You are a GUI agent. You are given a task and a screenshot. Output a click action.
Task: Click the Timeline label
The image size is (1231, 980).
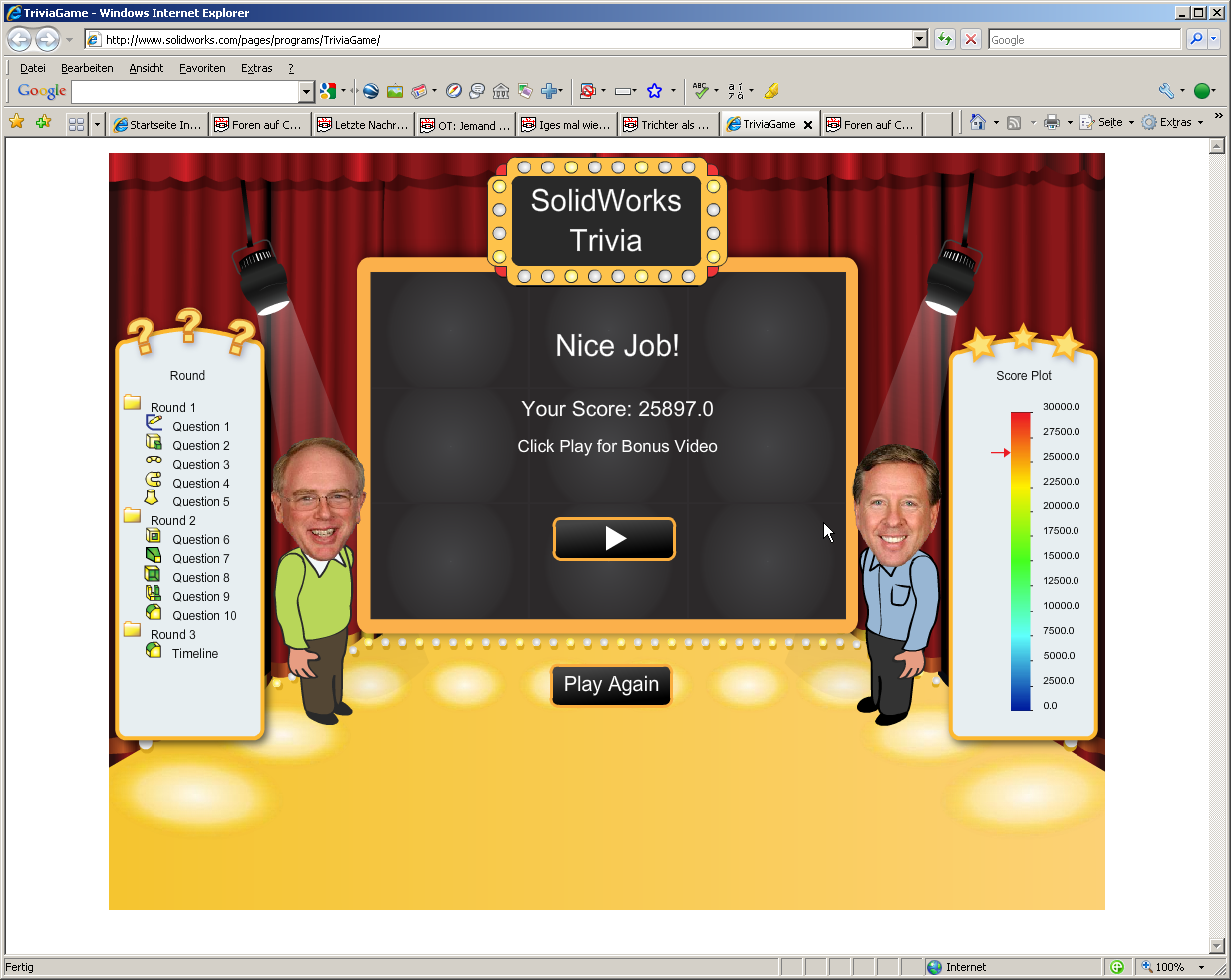point(195,654)
